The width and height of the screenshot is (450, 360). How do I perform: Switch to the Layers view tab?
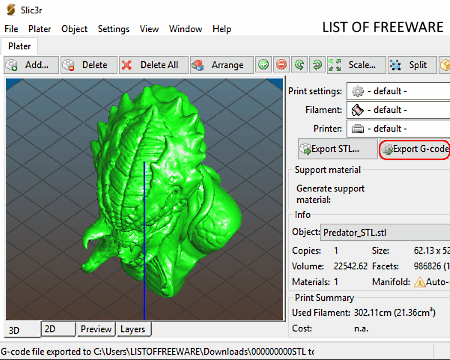tap(133, 329)
